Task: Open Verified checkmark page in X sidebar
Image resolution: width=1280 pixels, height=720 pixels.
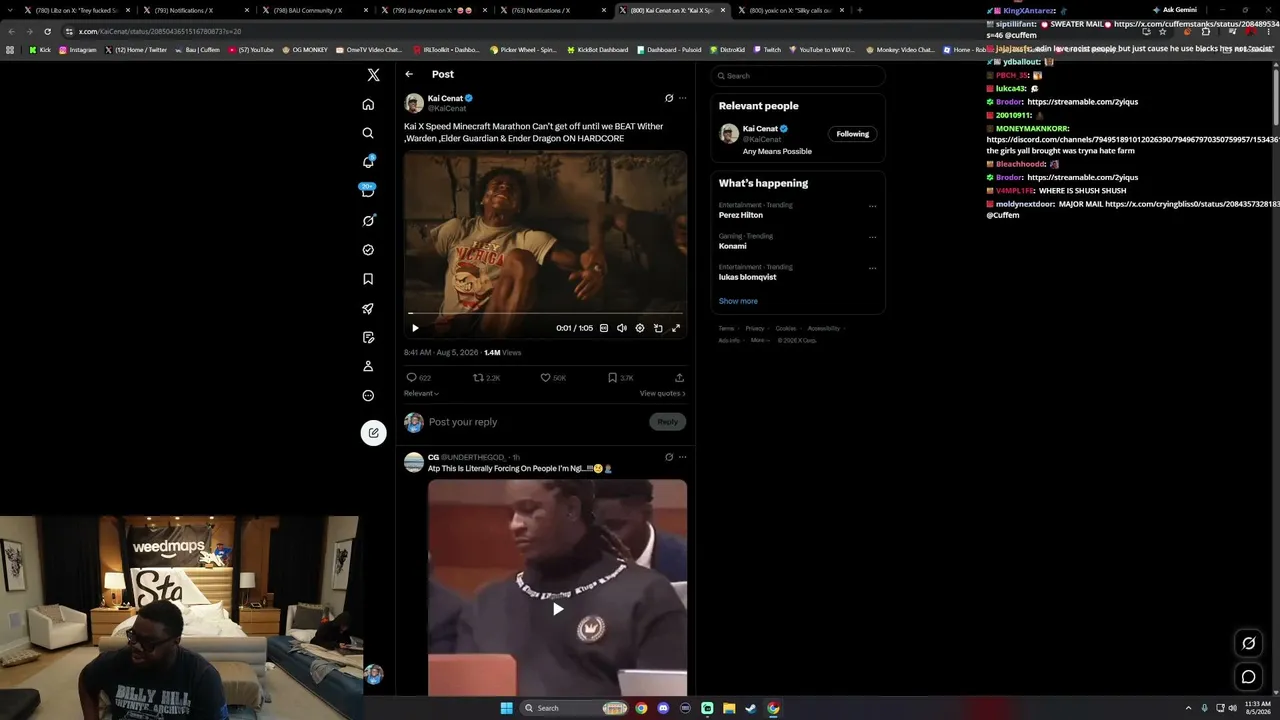Action: click(368, 250)
